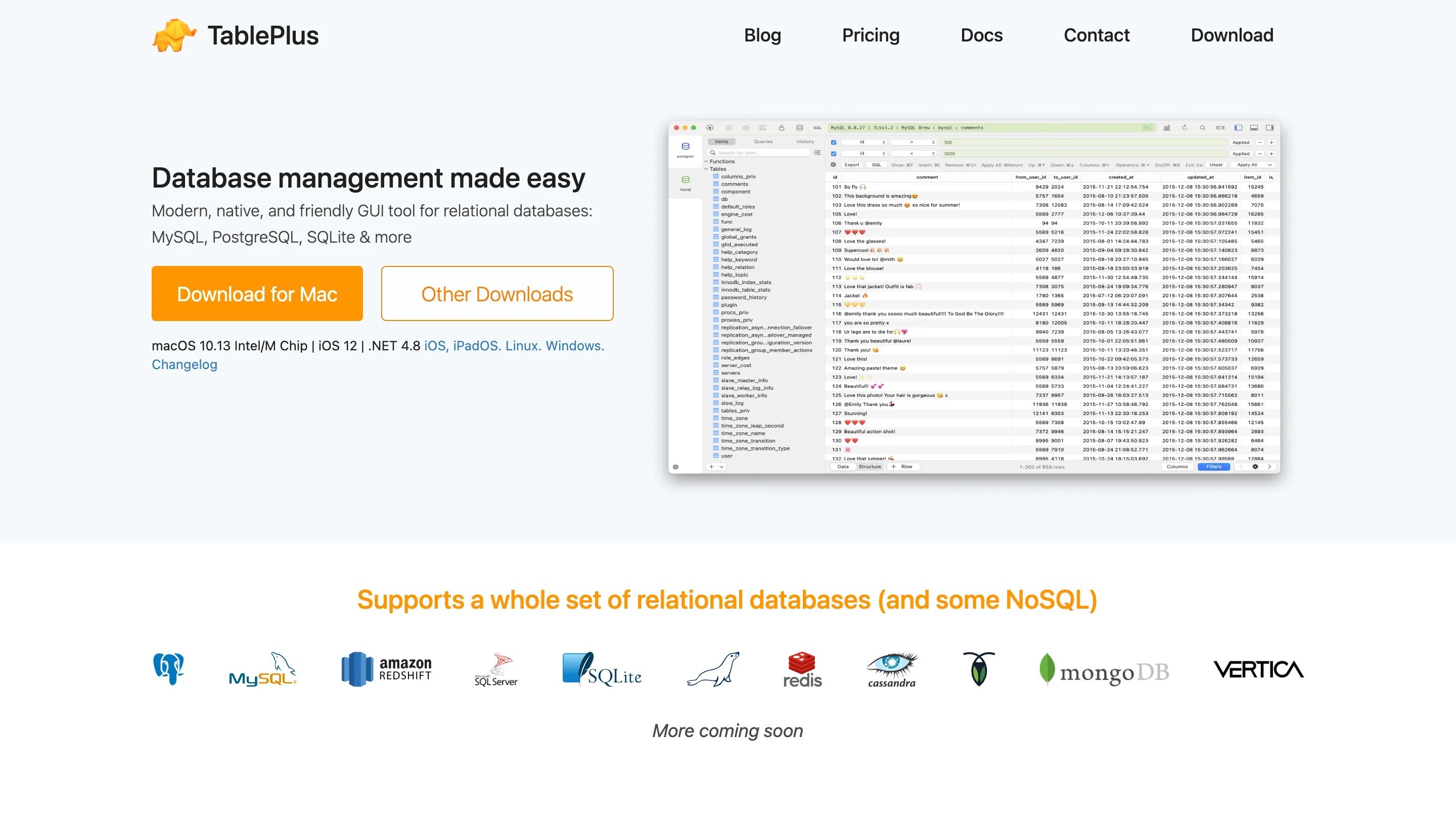The width and height of the screenshot is (1456, 822).
Task: Open the SQL editor icon in app toolbar
Action: [817, 128]
